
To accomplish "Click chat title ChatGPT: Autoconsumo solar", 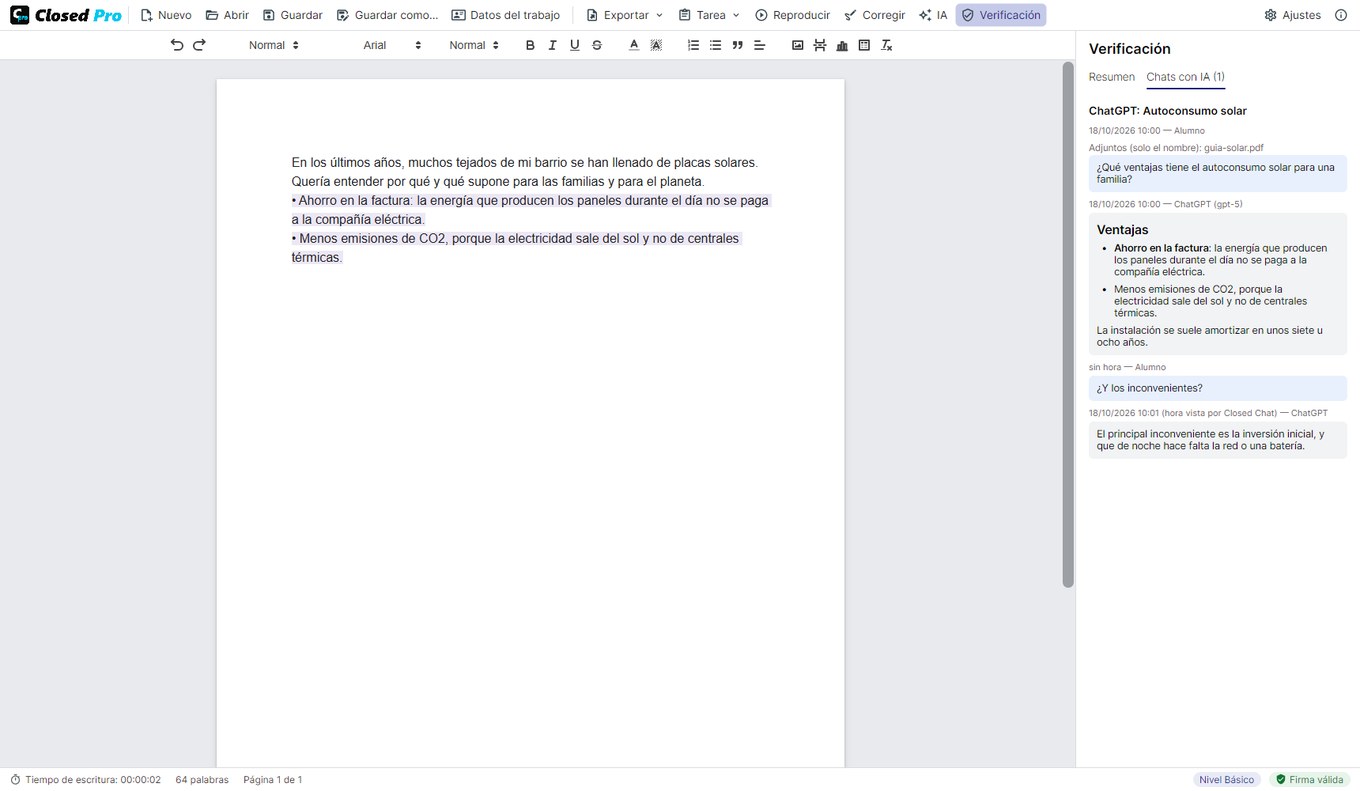I will pyautogui.click(x=1168, y=111).
